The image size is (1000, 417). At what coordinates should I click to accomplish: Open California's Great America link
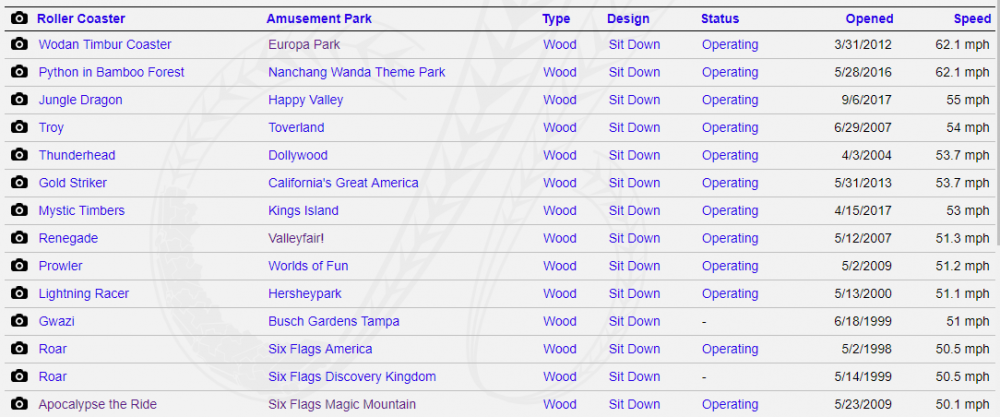(343, 183)
